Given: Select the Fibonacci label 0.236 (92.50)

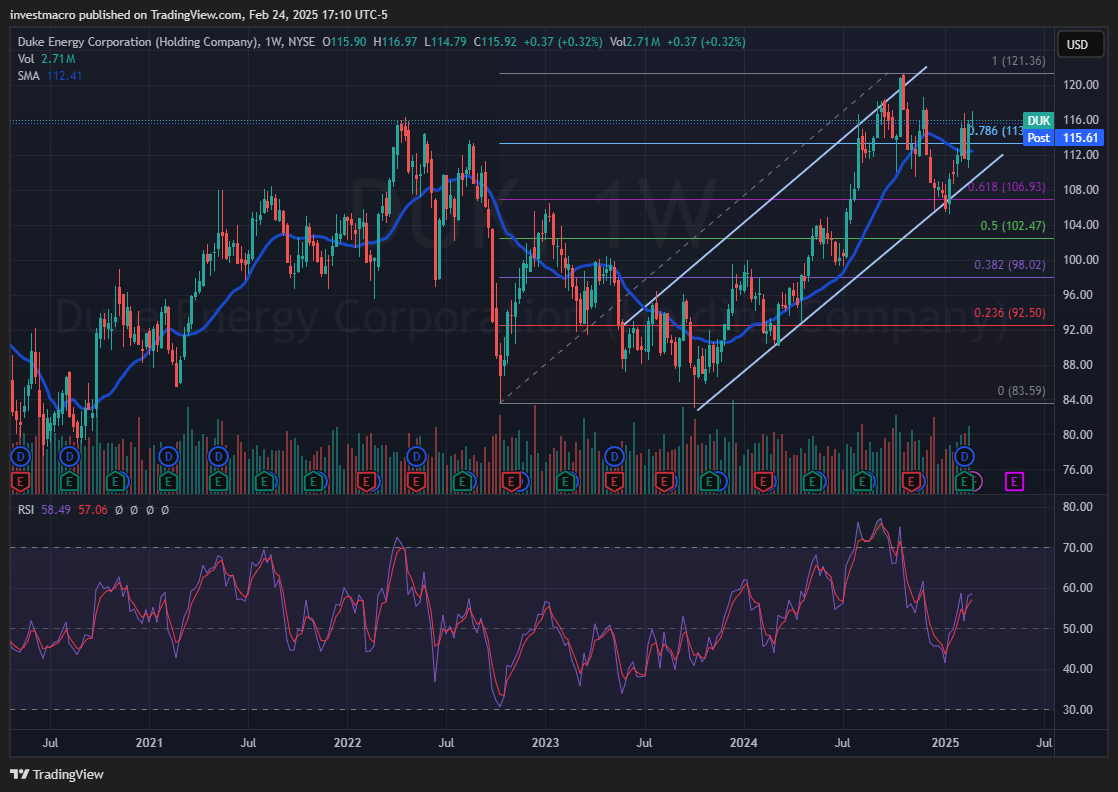Looking at the screenshot, I should 1010,313.
